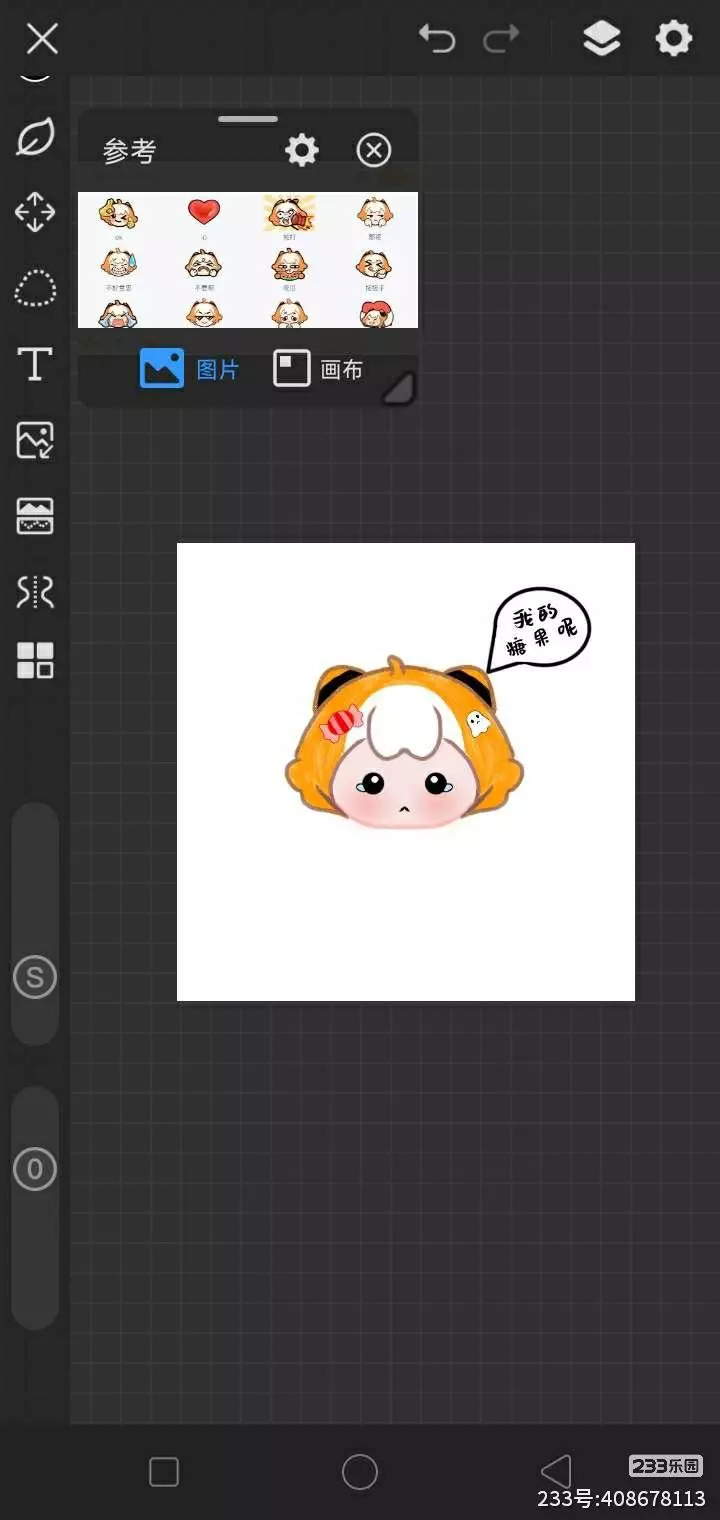Tap Android recent apps square button
Viewport: 720px width, 1520px height.
click(164, 1472)
